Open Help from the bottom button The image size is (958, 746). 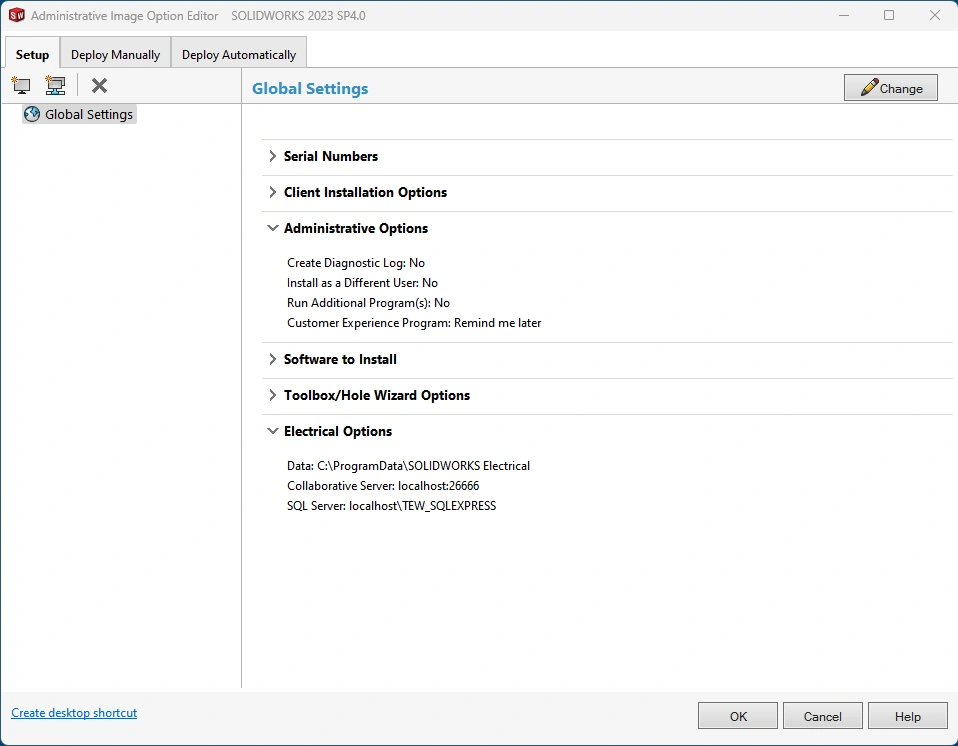[908, 716]
